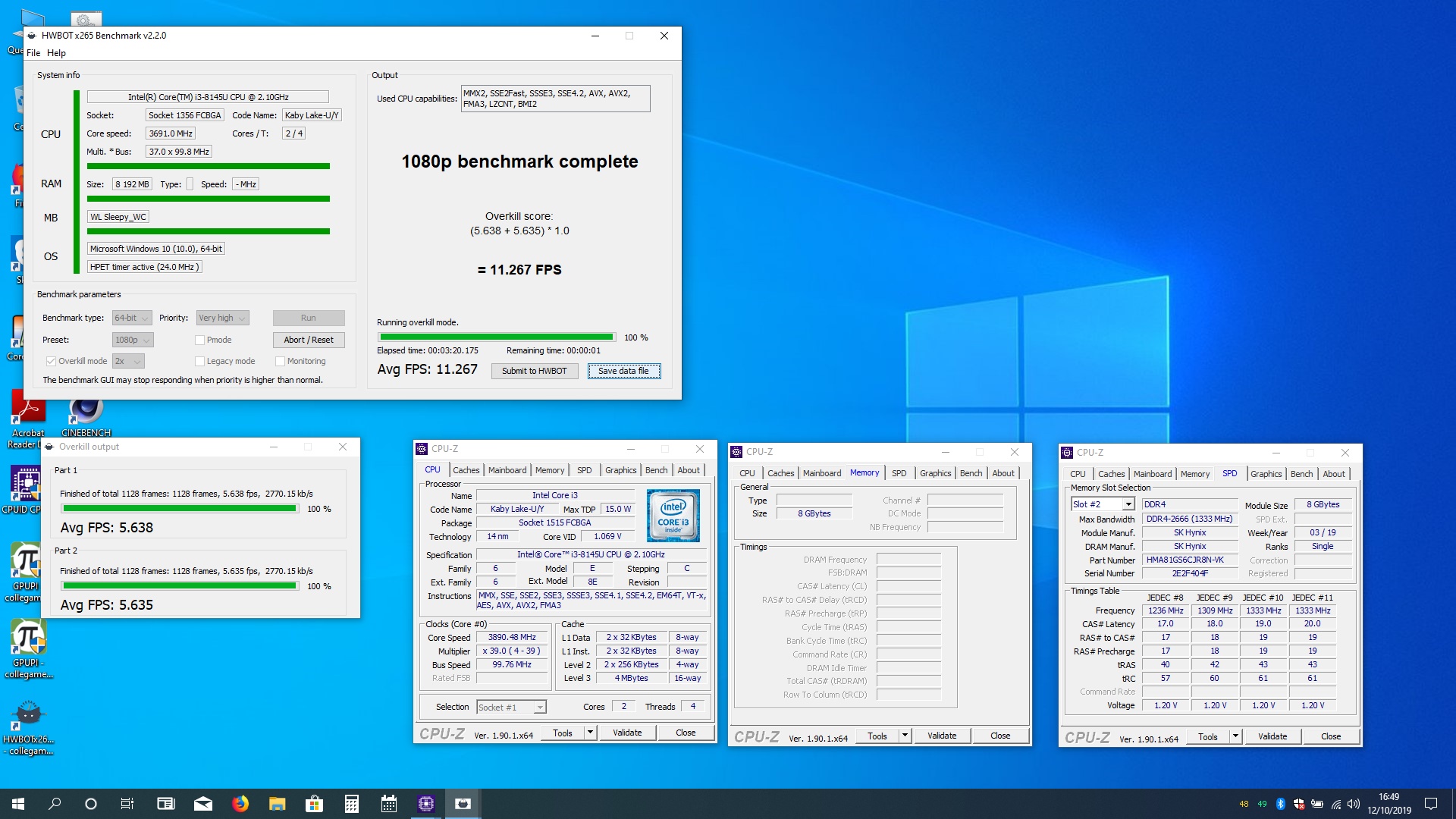Enable Pmode checkbox
The height and width of the screenshot is (819, 1456).
pyautogui.click(x=199, y=340)
